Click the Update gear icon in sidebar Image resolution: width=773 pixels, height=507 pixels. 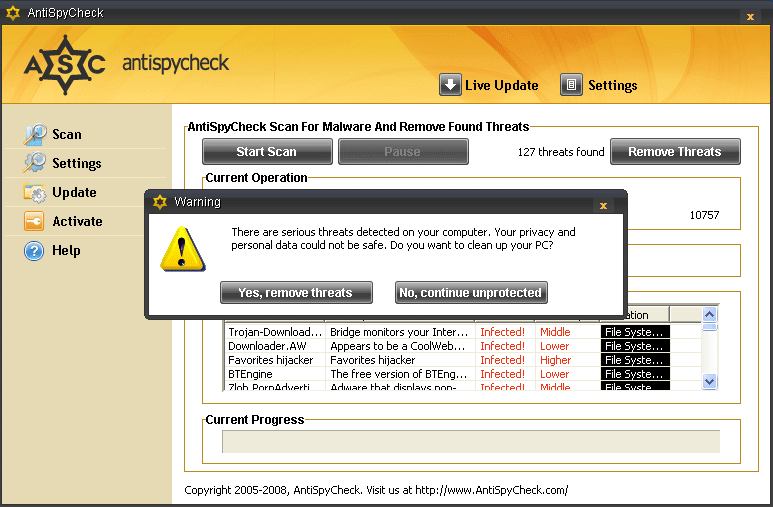coord(36,193)
